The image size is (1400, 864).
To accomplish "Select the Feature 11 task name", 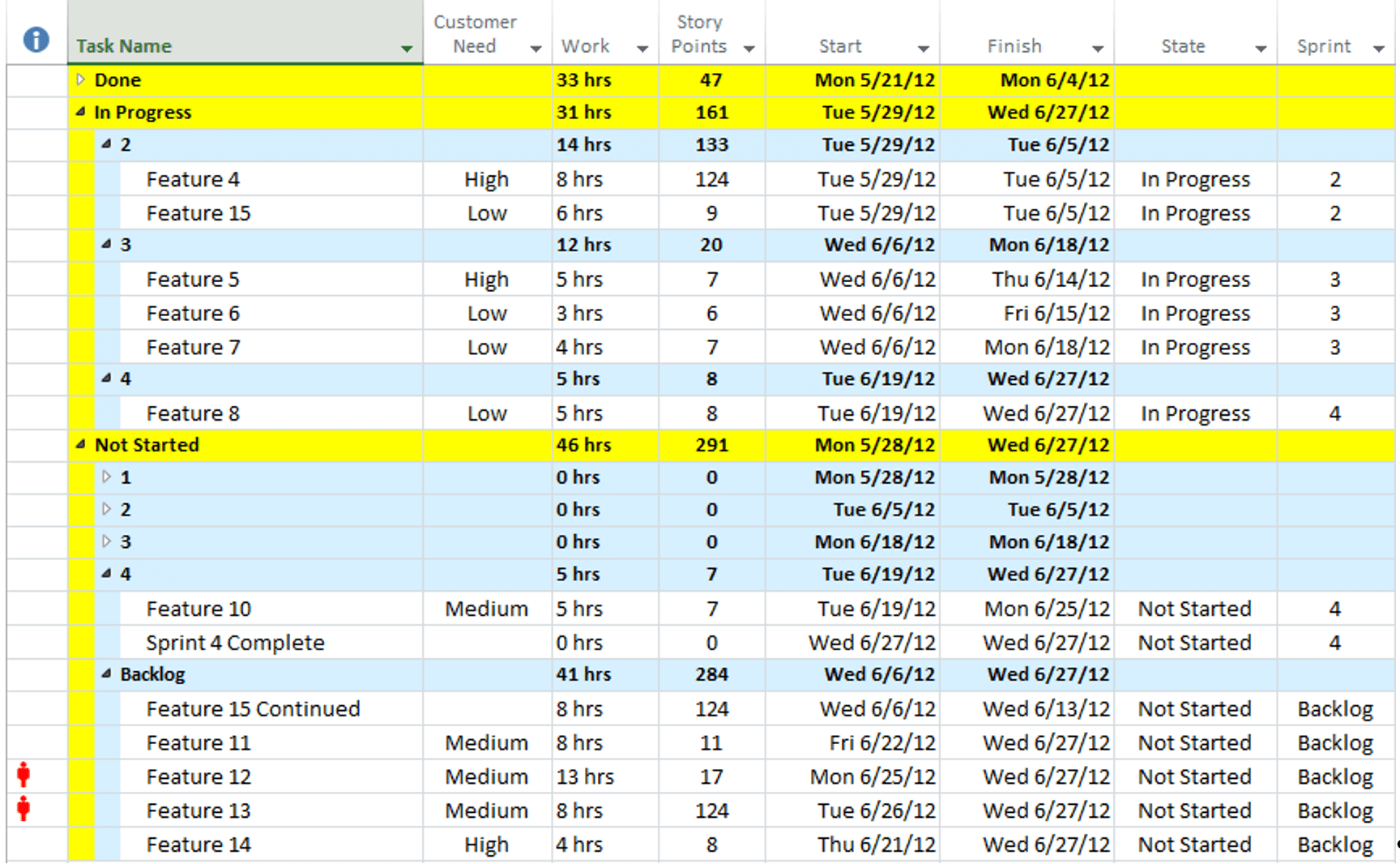I will click(x=198, y=743).
